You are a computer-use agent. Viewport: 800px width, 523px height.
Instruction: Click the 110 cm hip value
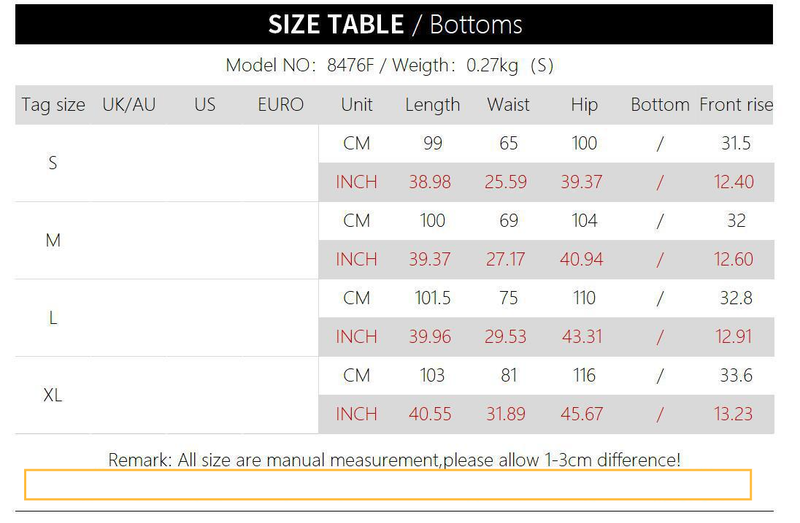[584, 298]
